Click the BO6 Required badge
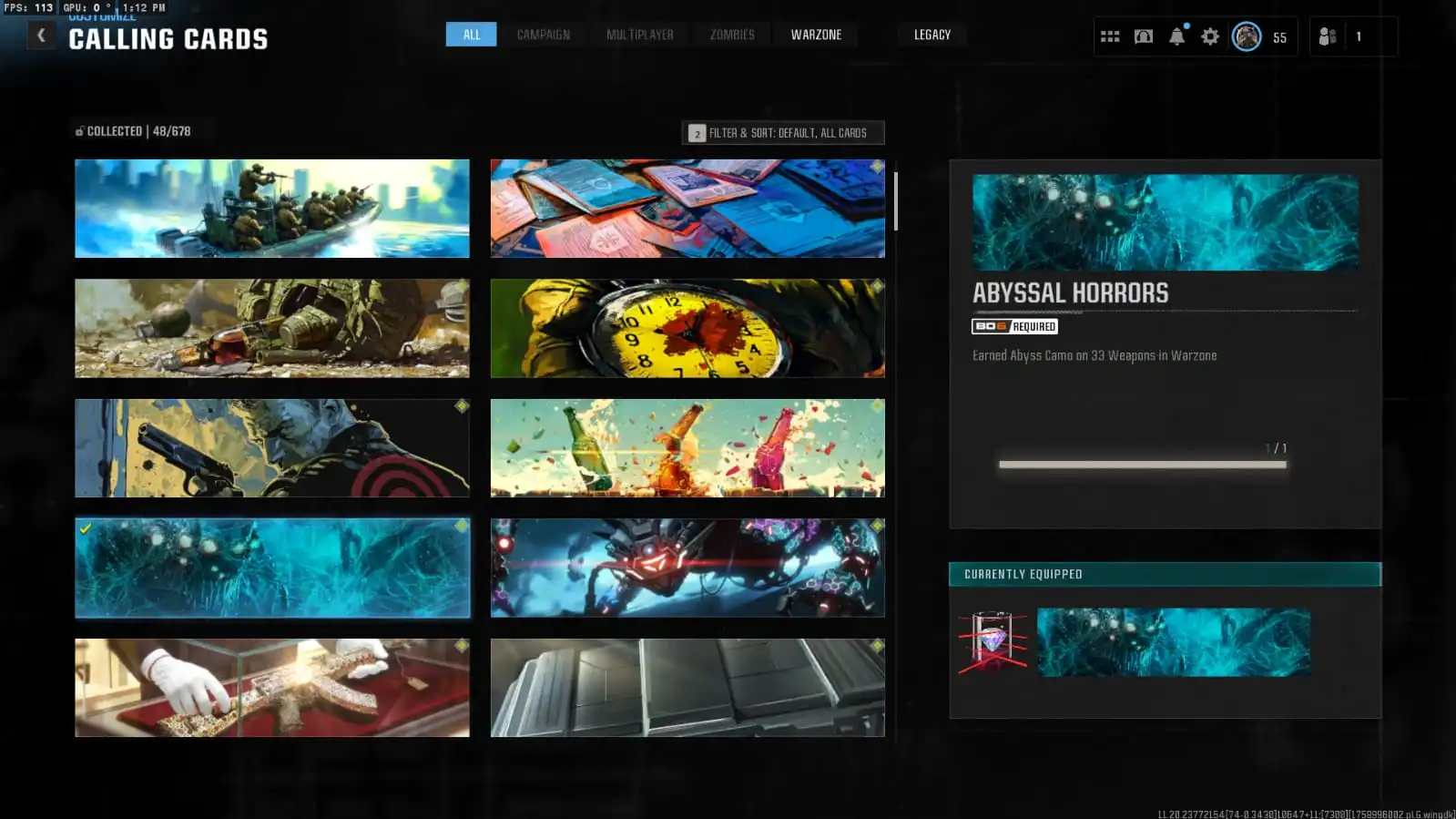This screenshot has width=1456, height=819. tap(1014, 326)
